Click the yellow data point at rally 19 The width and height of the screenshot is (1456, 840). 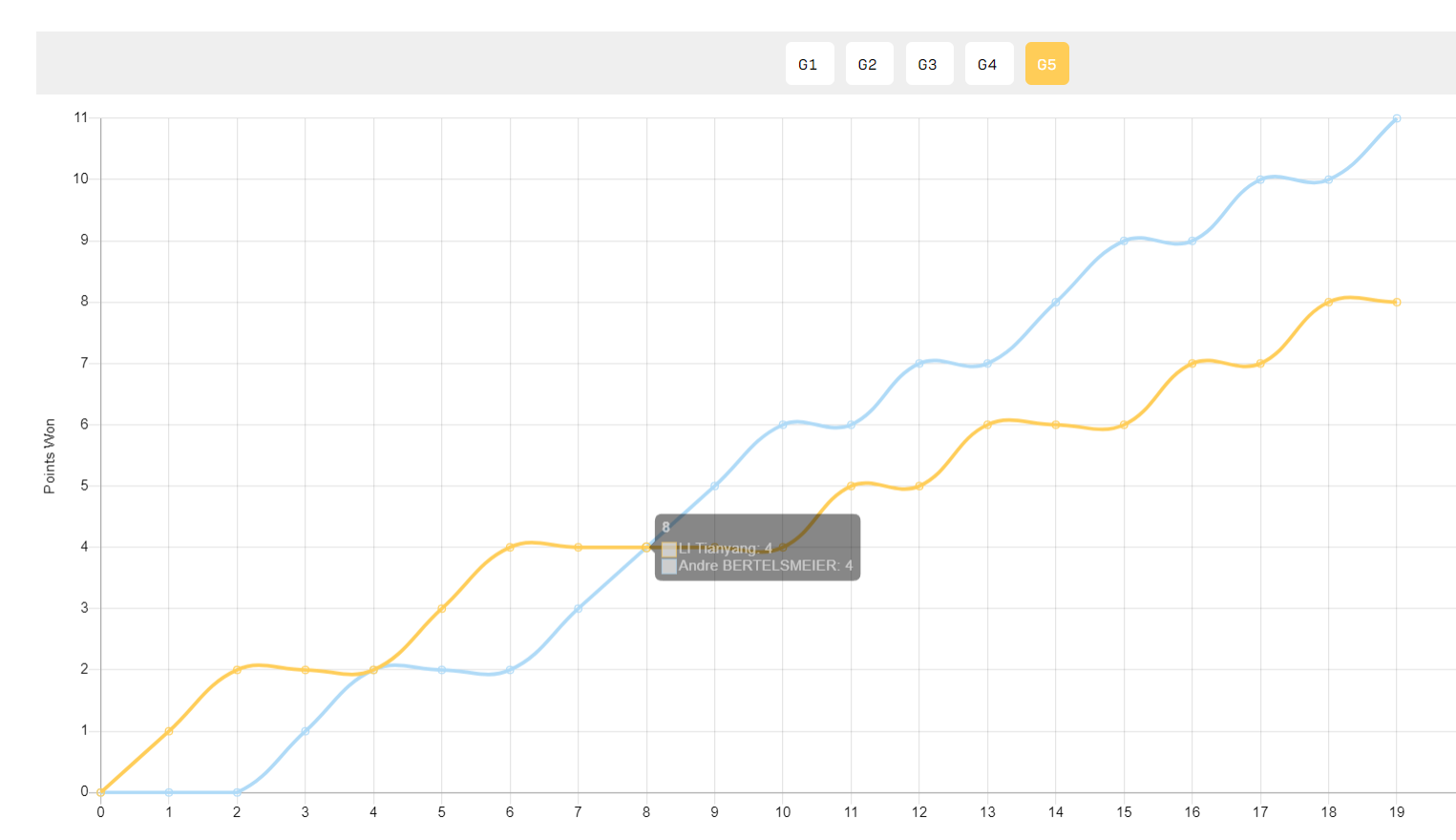(1397, 302)
